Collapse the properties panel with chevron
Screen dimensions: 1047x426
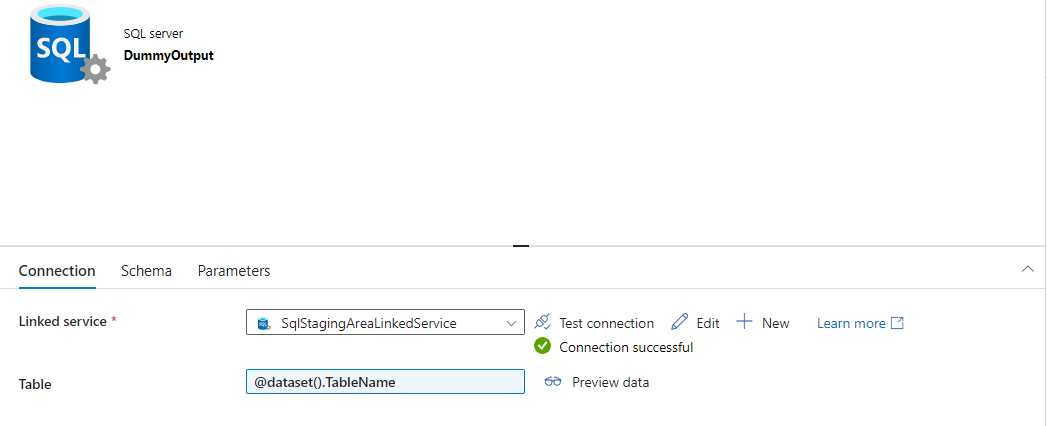pos(1028,269)
